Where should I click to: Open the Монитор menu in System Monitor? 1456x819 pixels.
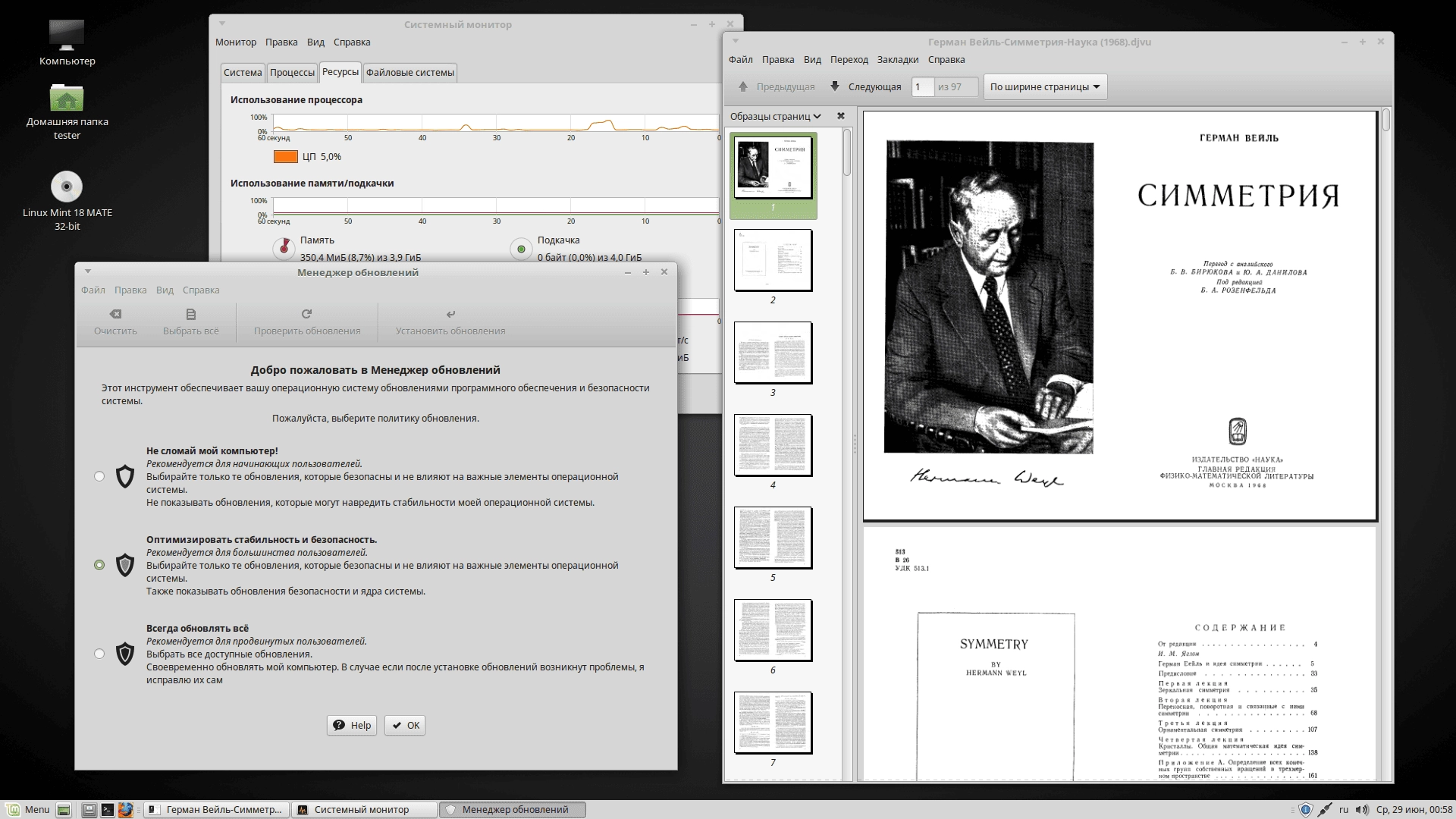[x=236, y=42]
